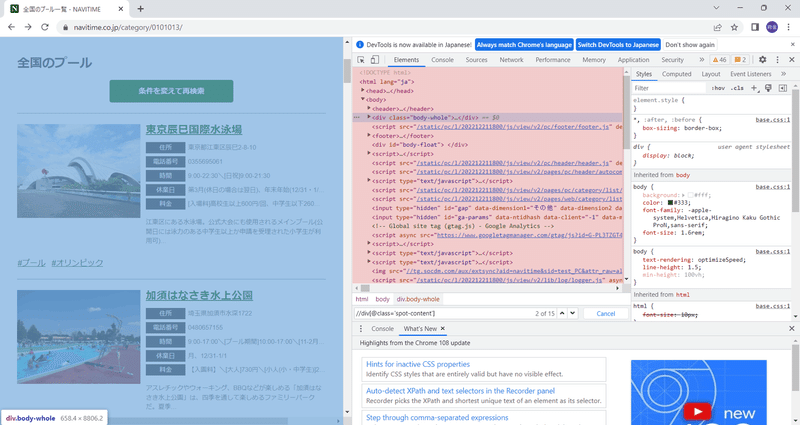Toggle the :hov element state panel
The width and height of the screenshot is (800, 425).
718,88
